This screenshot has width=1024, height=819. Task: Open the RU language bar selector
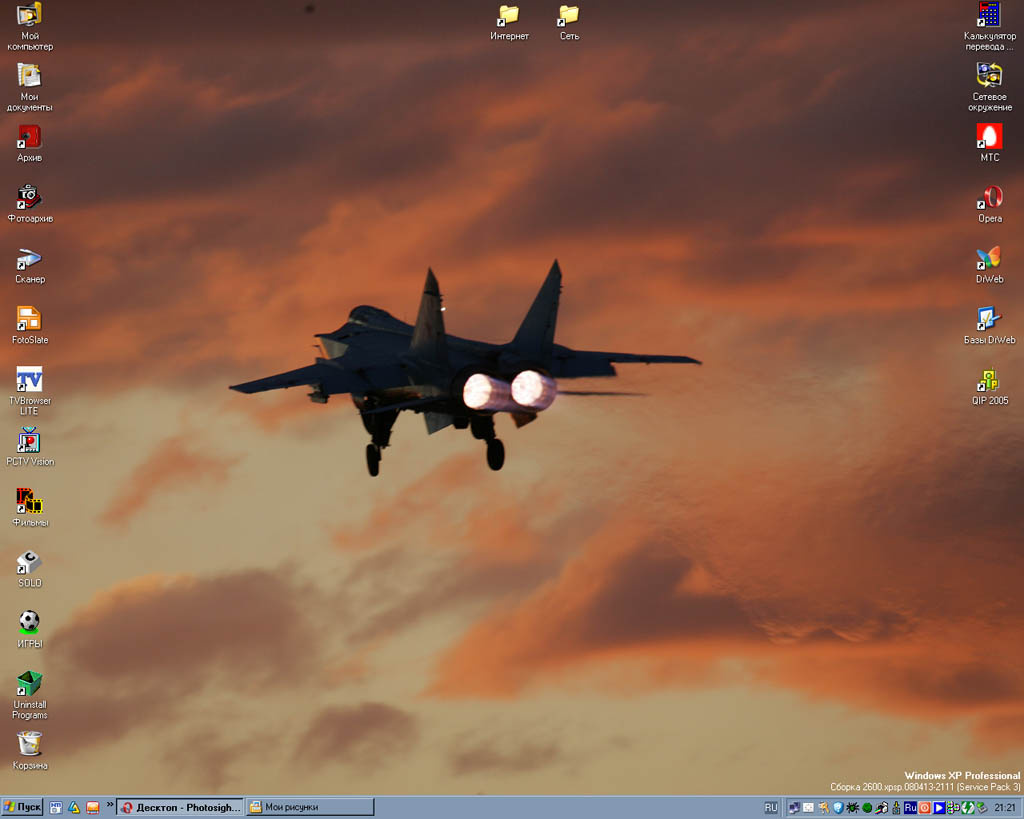(771, 807)
